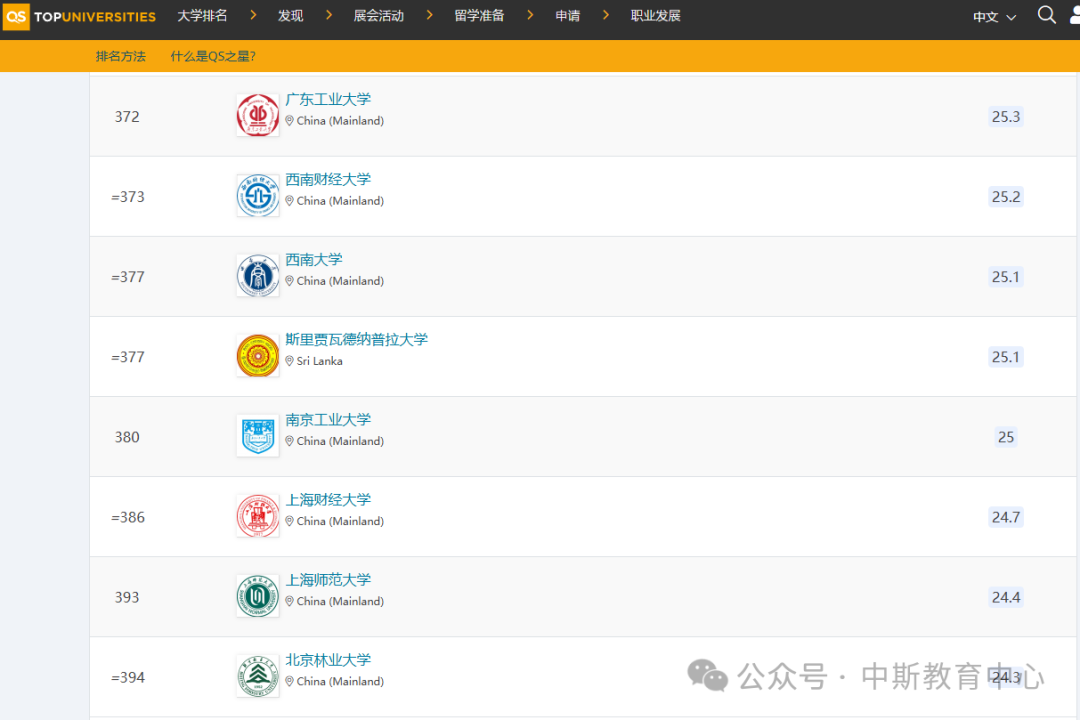Click the score 25.3

coord(1006,116)
